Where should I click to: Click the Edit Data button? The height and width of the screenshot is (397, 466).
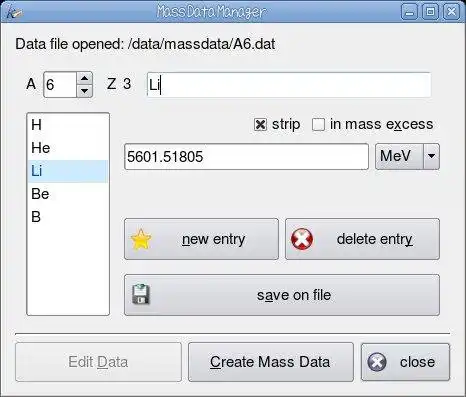click(x=98, y=362)
